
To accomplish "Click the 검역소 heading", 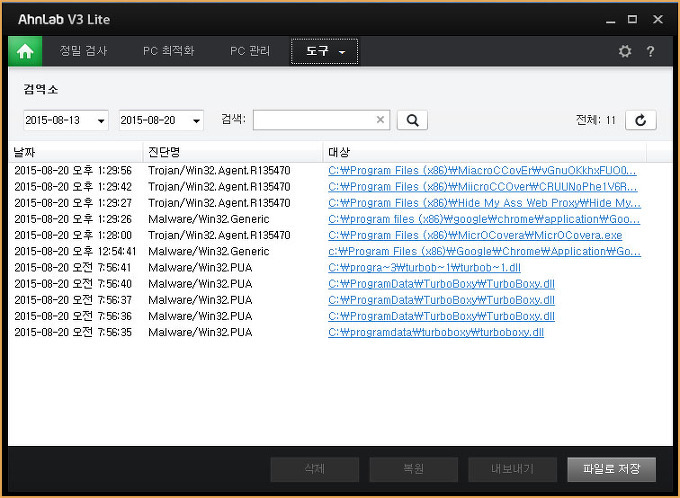I will pyautogui.click(x=40, y=89).
